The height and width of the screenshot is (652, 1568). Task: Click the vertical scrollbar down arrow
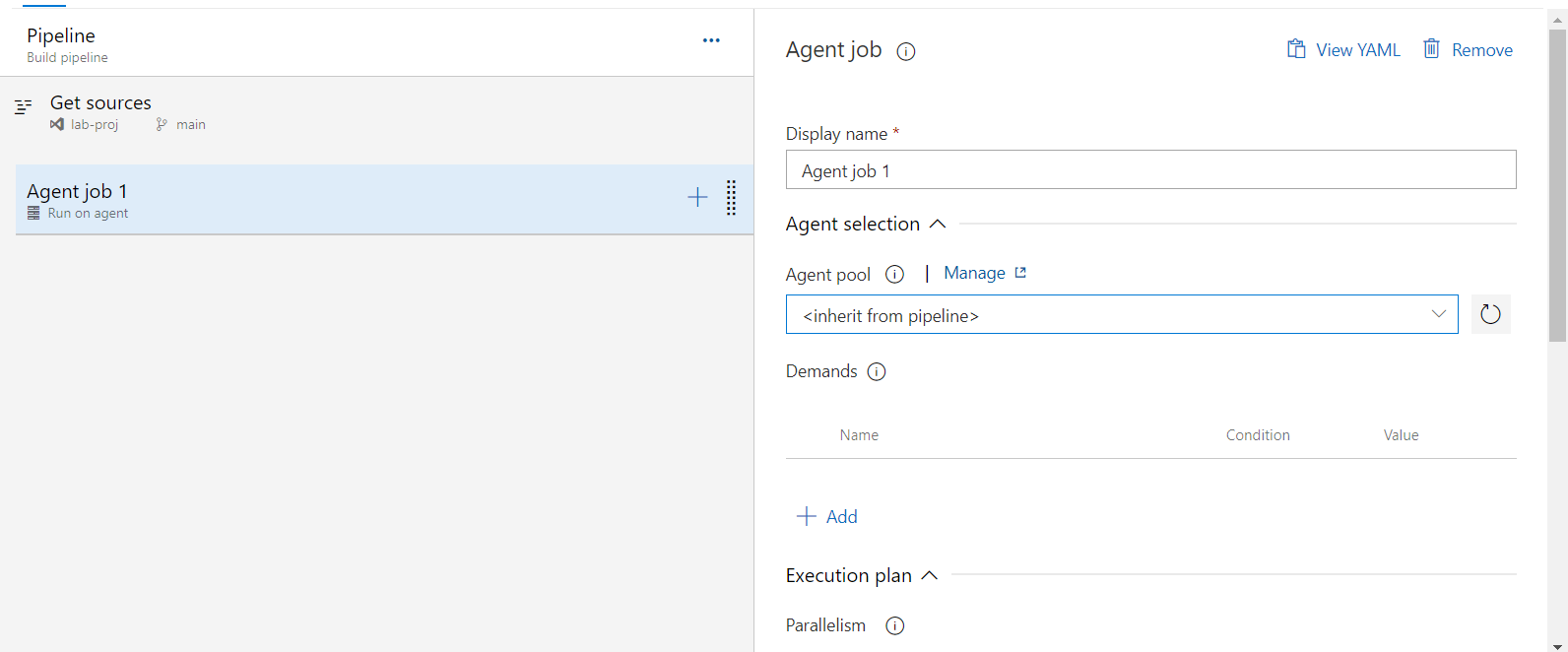(1557, 645)
